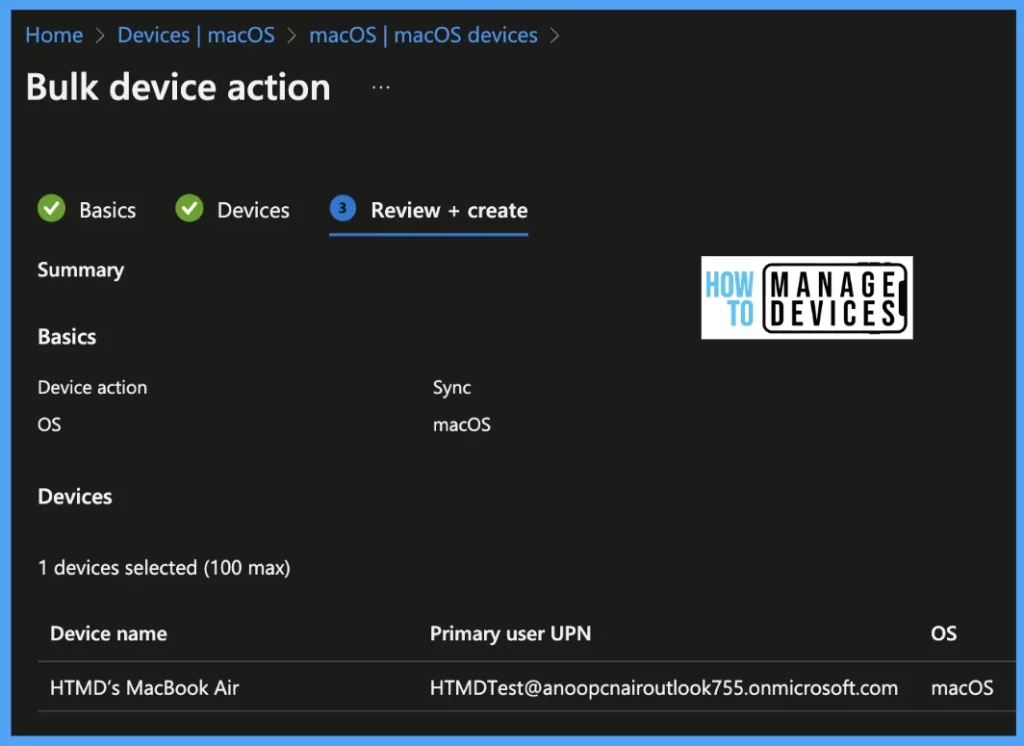Select the macOS value in Basics

[461, 425]
